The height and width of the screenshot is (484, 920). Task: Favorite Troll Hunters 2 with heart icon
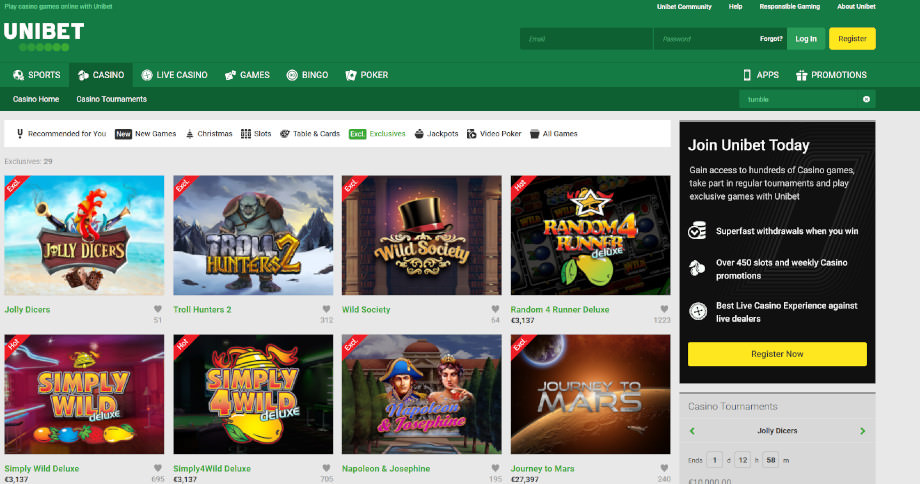pyautogui.click(x=326, y=309)
